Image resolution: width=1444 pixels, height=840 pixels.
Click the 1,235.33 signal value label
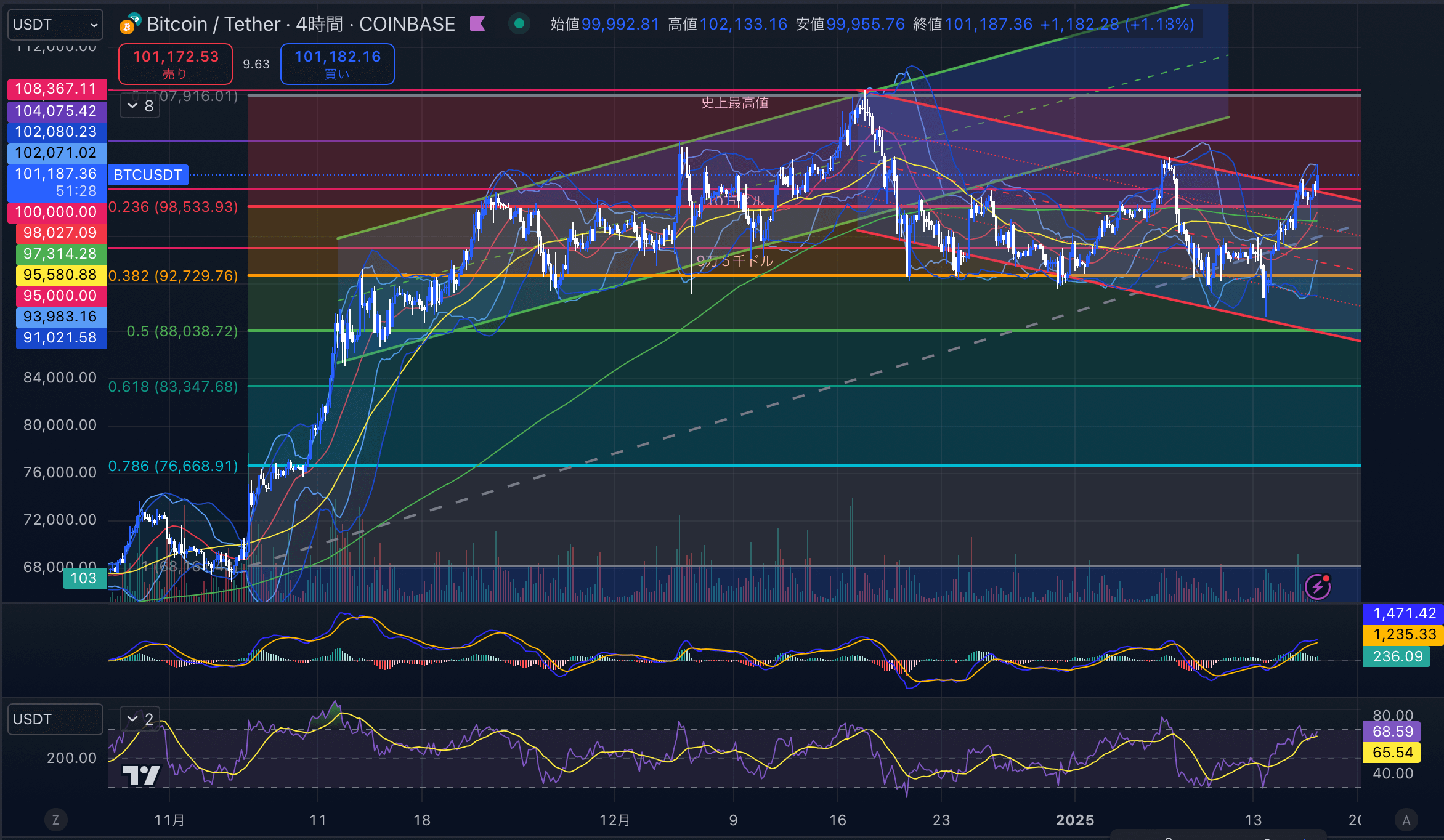click(1404, 634)
